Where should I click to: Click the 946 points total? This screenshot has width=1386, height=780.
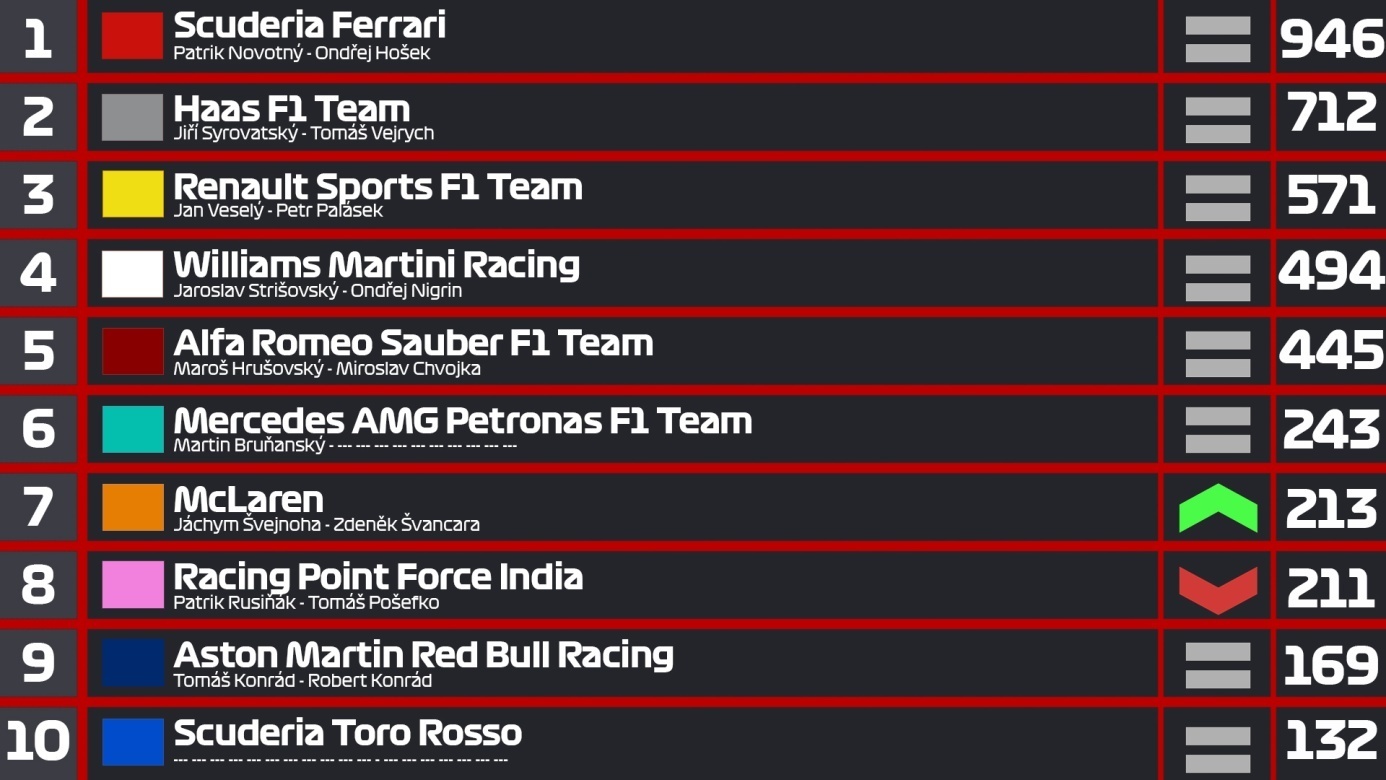click(x=1331, y=39)
